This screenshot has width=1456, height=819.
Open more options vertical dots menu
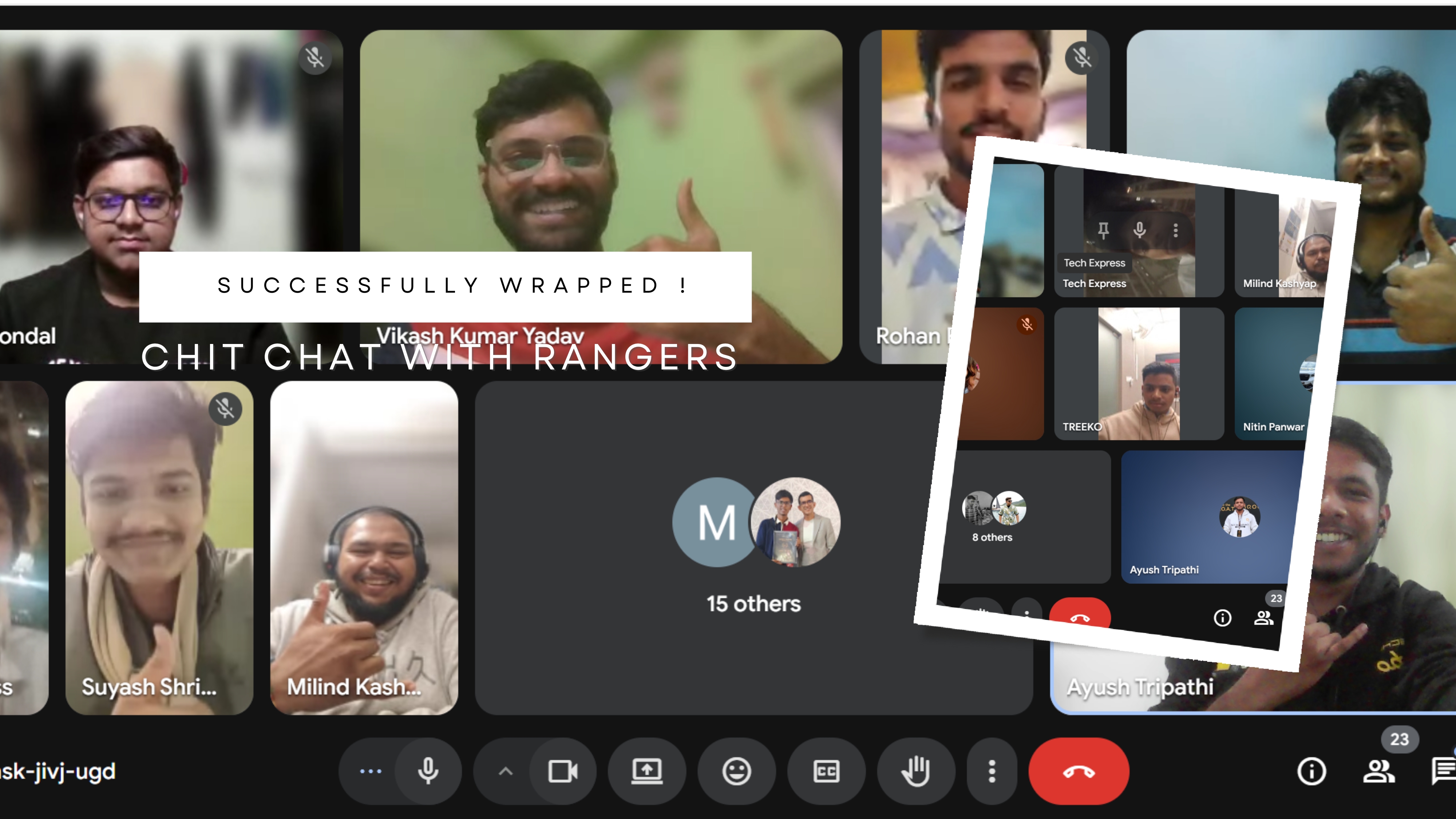pos(992,771)
